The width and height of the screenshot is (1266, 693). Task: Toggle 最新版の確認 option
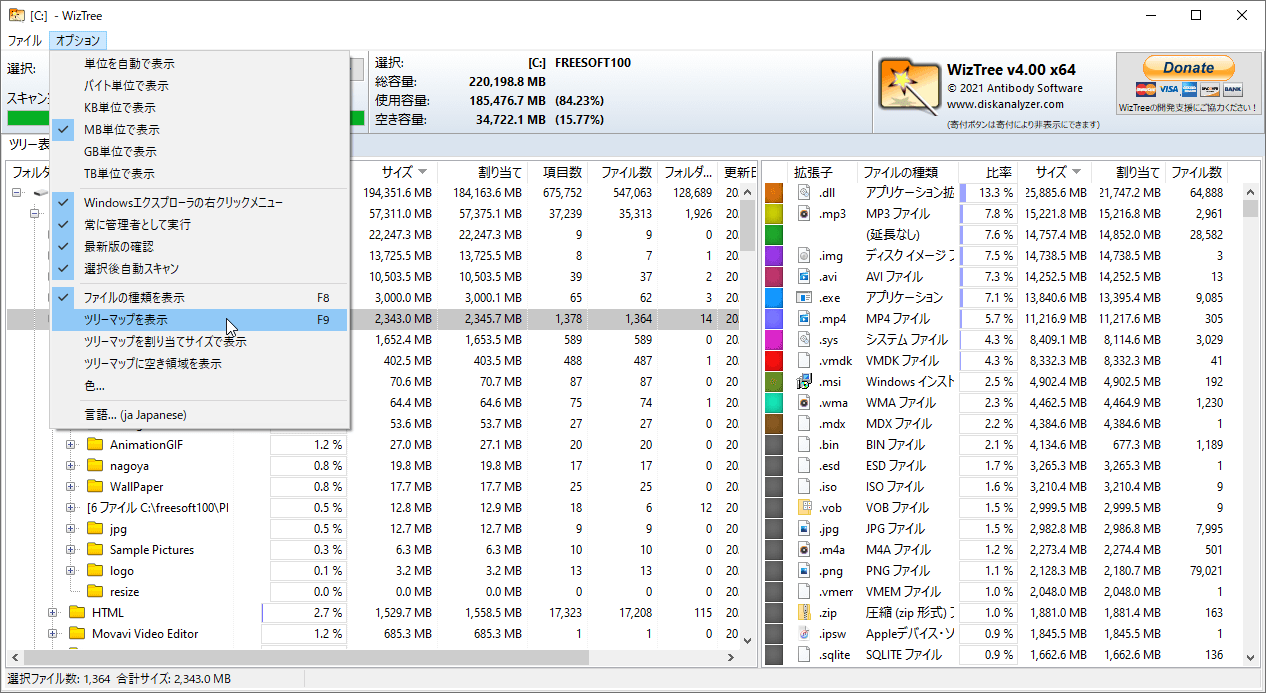pos(200,246)
